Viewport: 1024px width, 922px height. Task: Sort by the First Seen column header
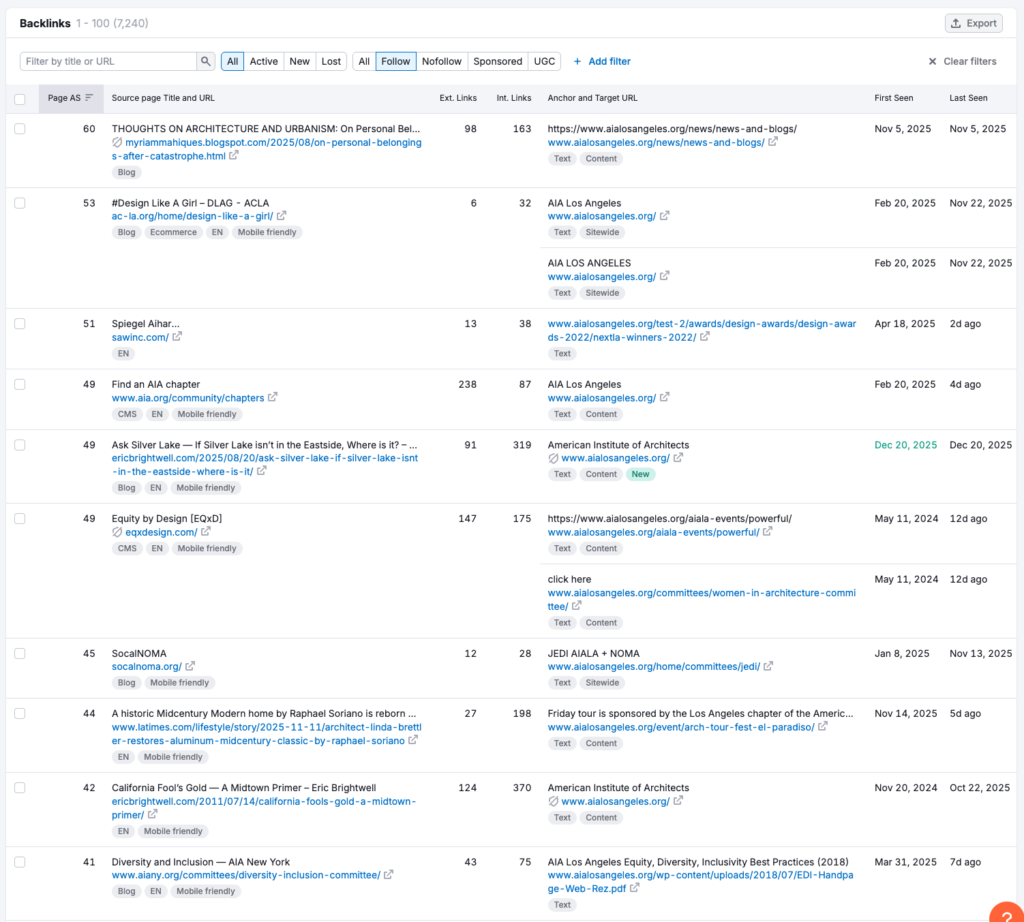(894, 98)
